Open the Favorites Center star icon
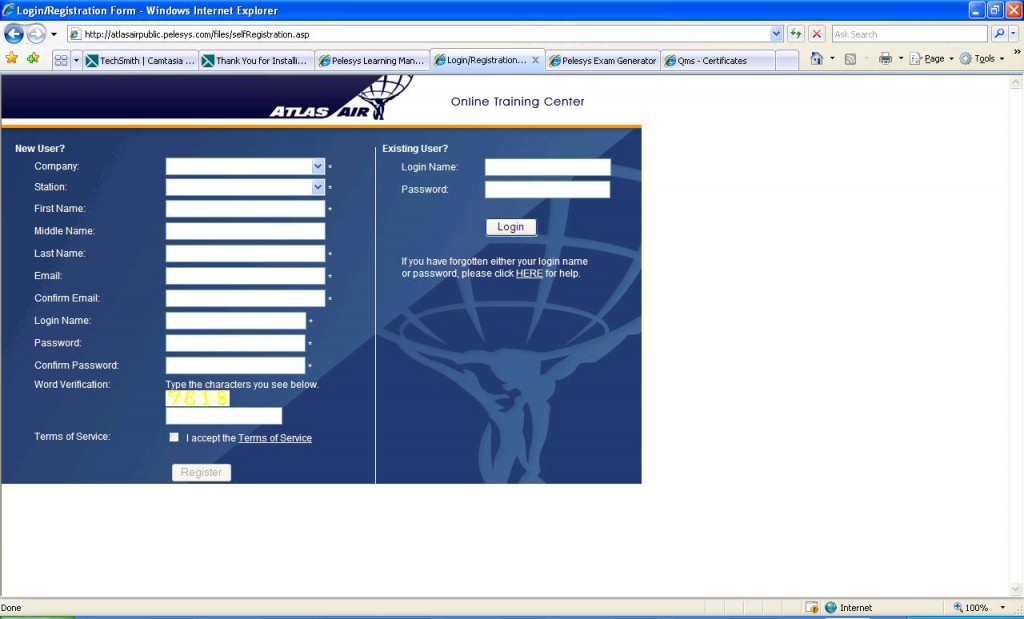 (11, 59)
